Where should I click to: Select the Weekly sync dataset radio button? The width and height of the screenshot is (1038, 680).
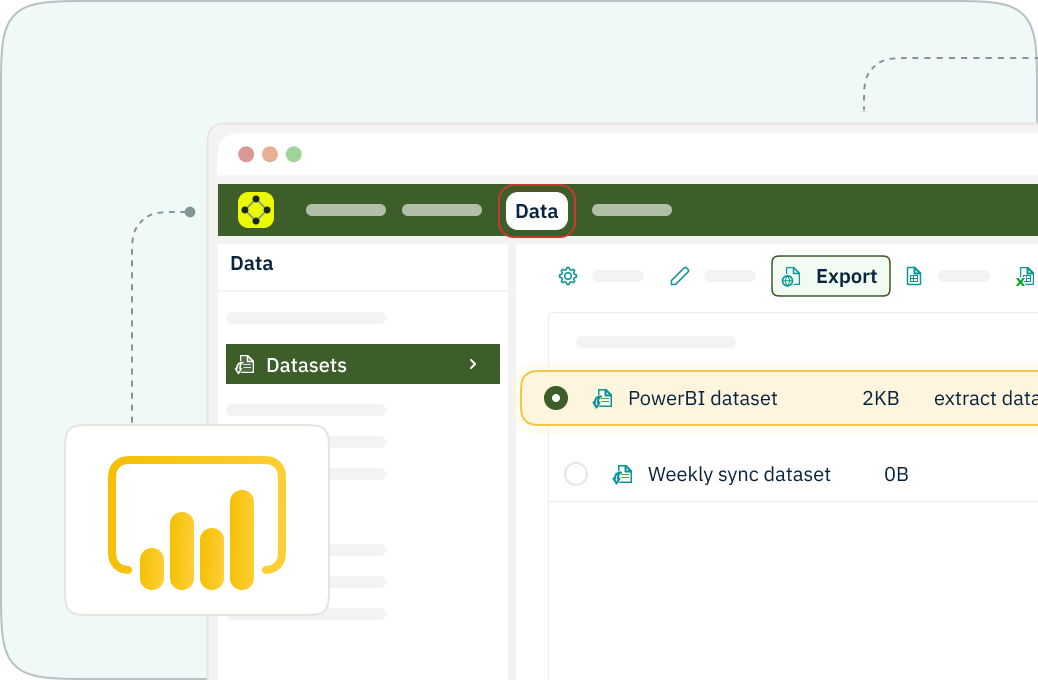click(x=576, y=474)
